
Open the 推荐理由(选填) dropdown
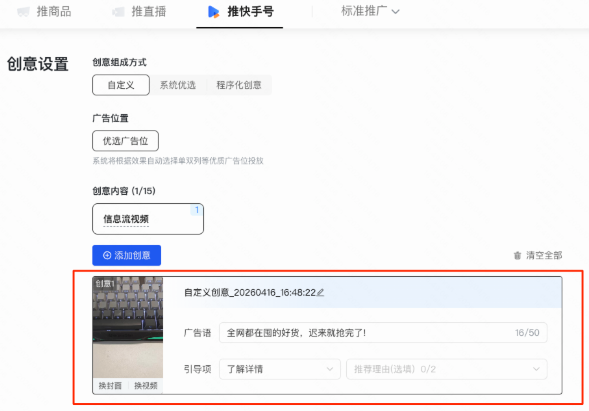(x=447, y=369)
